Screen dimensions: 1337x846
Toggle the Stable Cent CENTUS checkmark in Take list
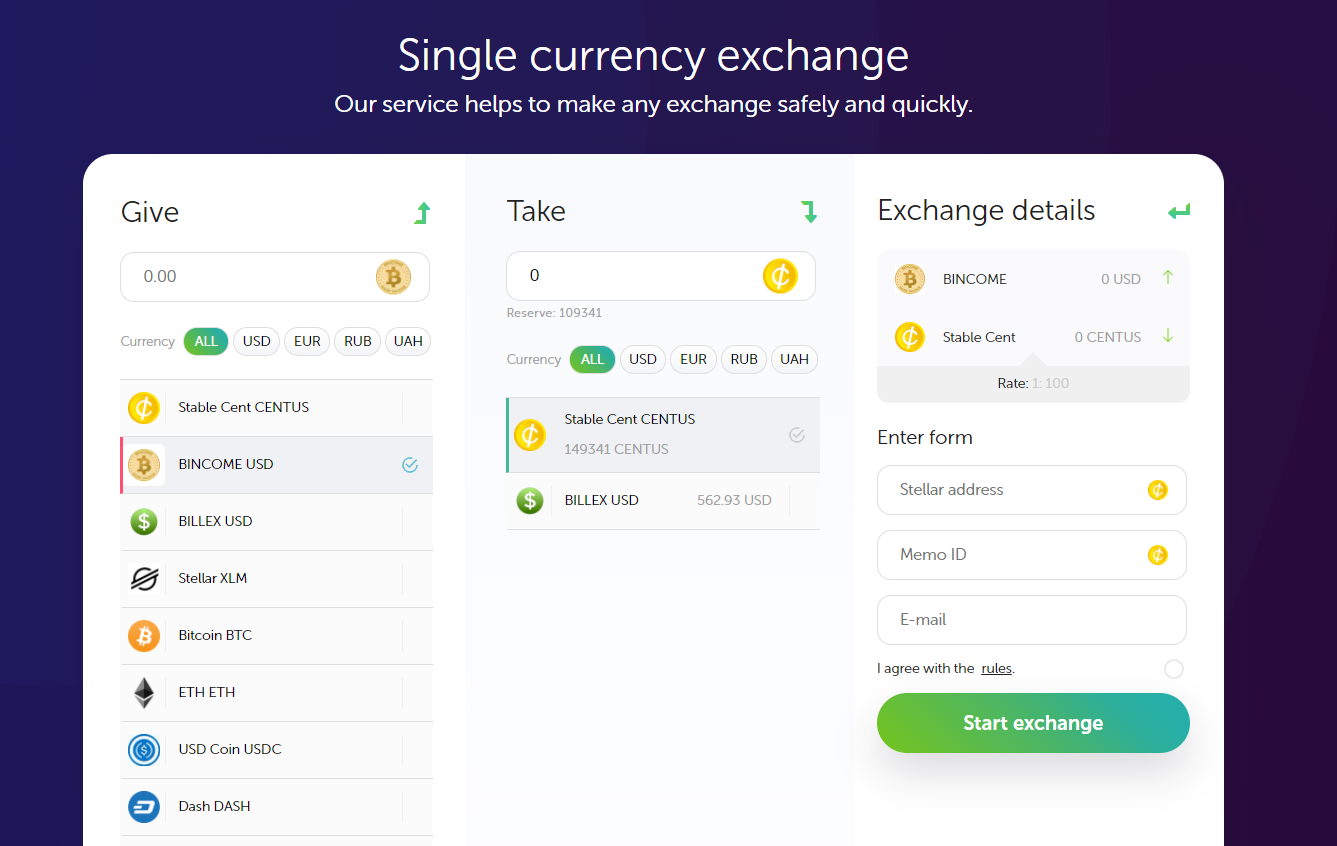point(797,435)
